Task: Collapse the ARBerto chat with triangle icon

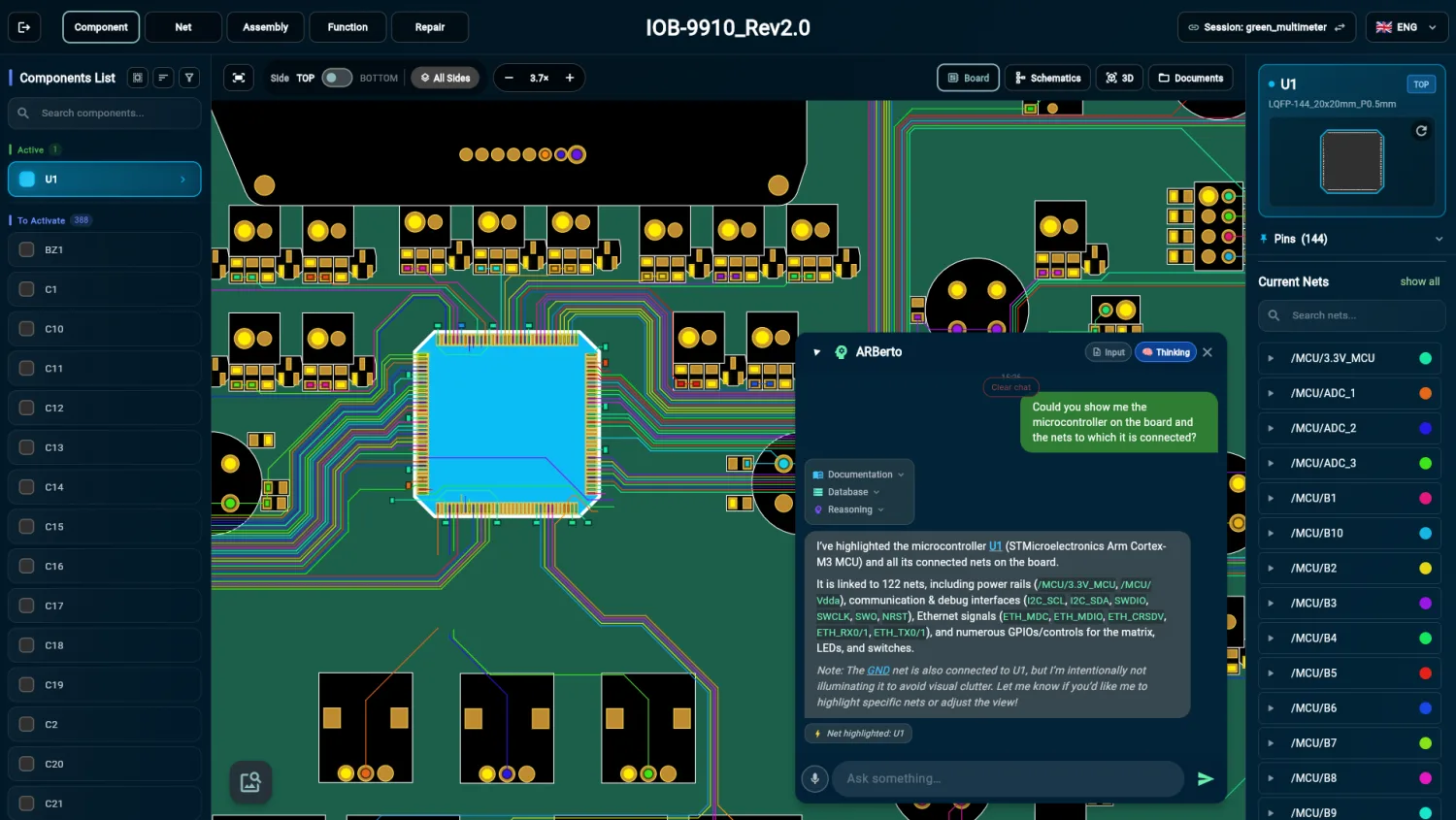Action: (x=817, y=352)
